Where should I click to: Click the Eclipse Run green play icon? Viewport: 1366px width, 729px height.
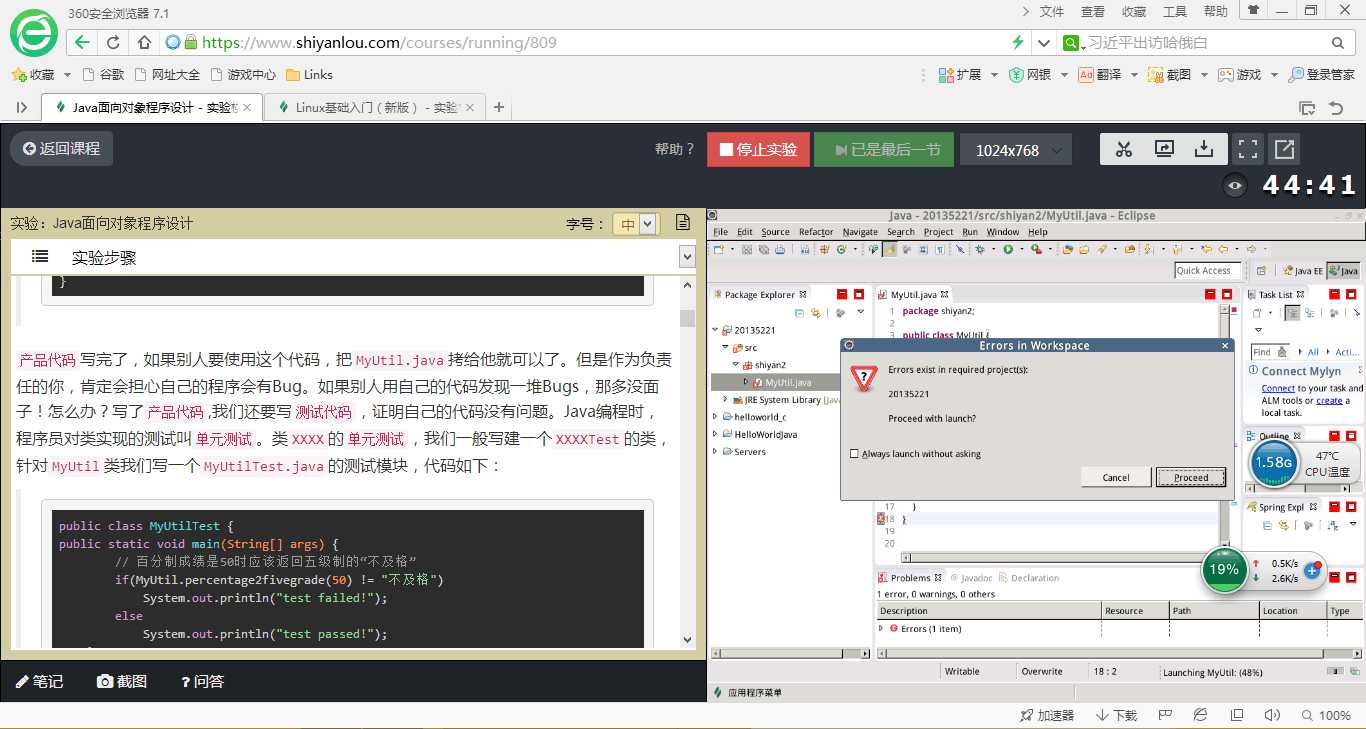pos(1008,249)
